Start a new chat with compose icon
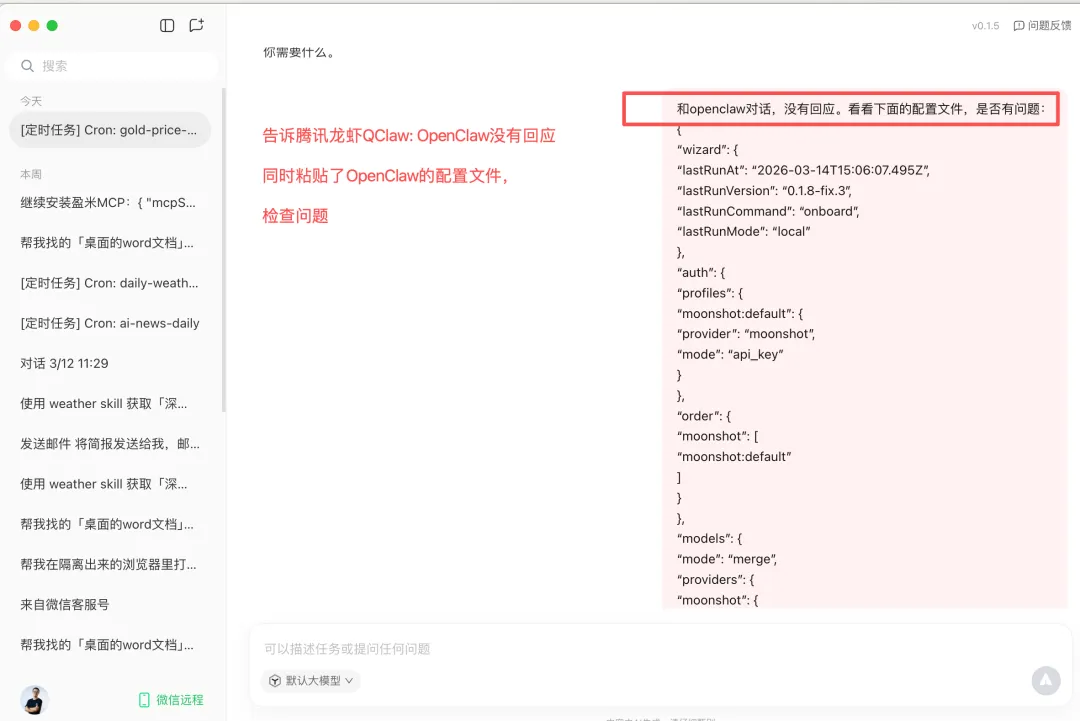Viewport: 1080px width, 721px height. tap(196, 25)
